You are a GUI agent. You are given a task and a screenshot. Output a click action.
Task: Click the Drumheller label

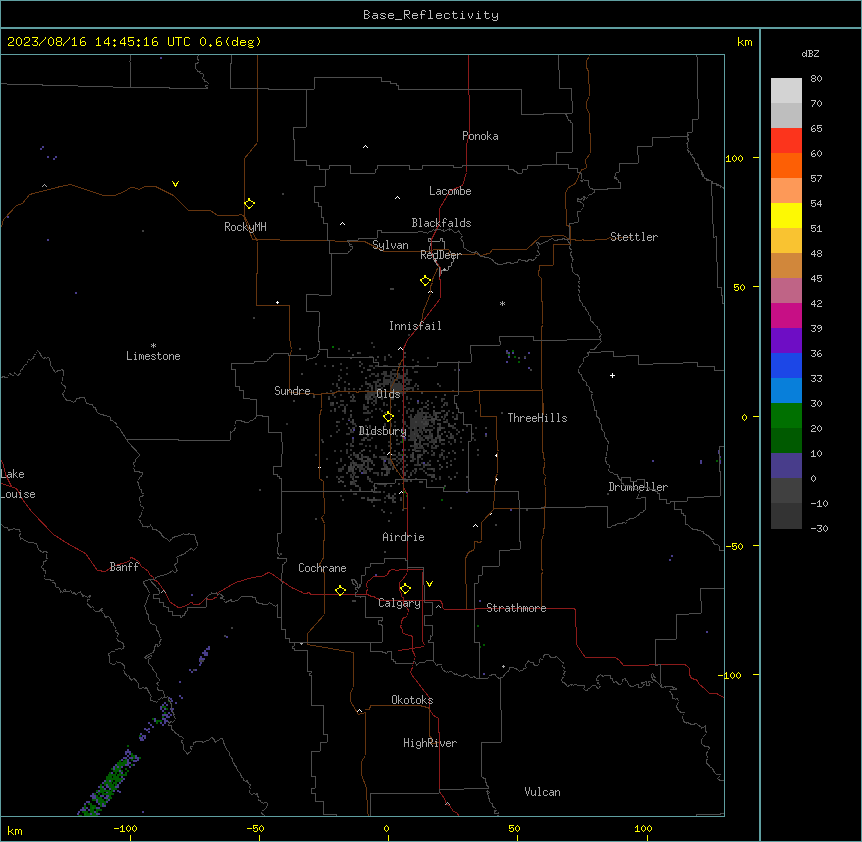638,487
